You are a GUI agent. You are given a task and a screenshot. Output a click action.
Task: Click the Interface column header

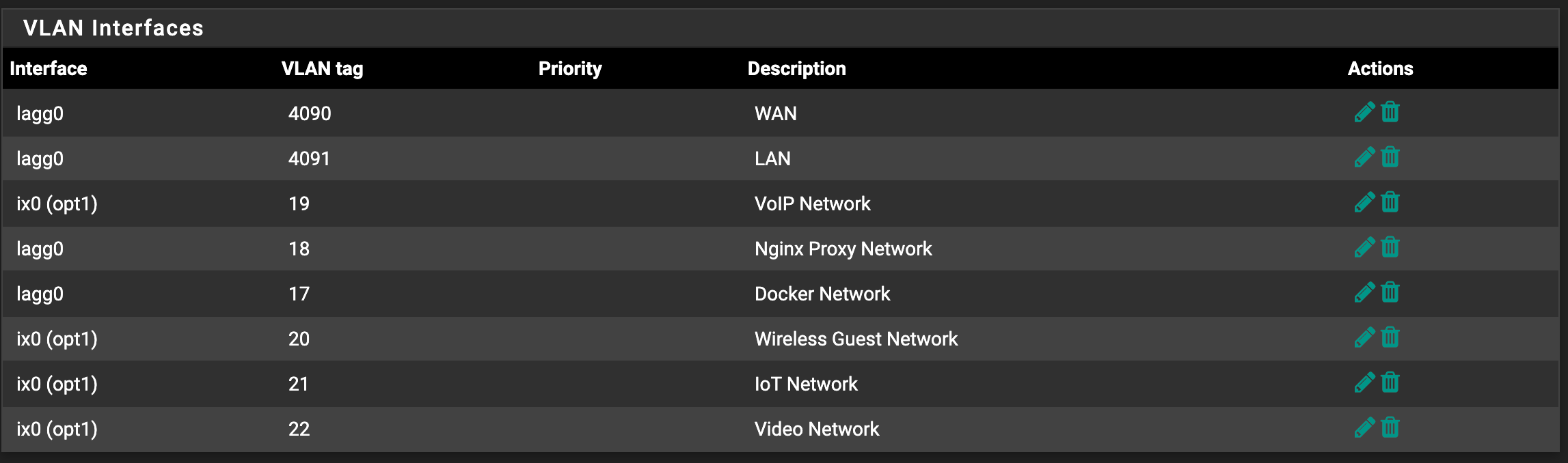tap(49, 68)
